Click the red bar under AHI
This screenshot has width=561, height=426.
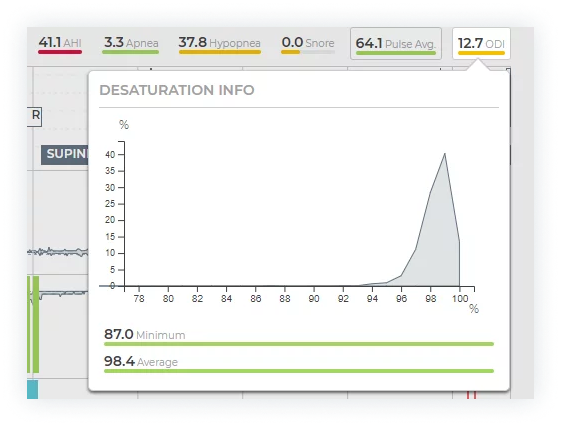pos(60,52)
